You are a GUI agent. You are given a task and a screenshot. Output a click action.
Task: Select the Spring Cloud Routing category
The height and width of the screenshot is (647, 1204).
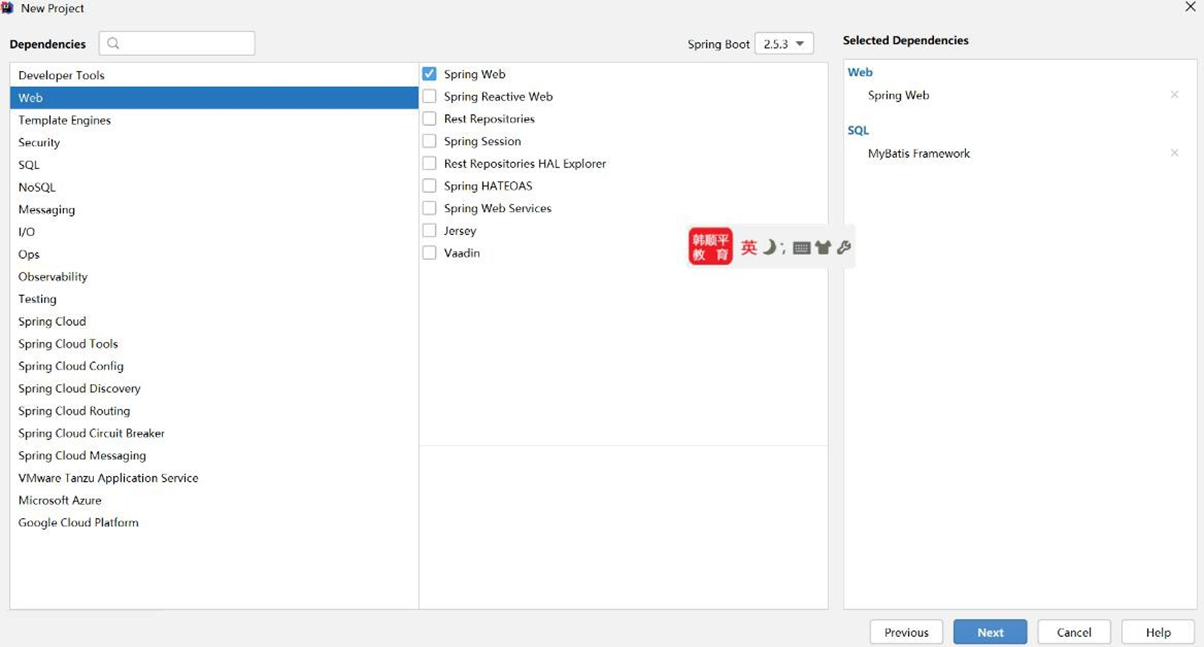pos(74,411)
